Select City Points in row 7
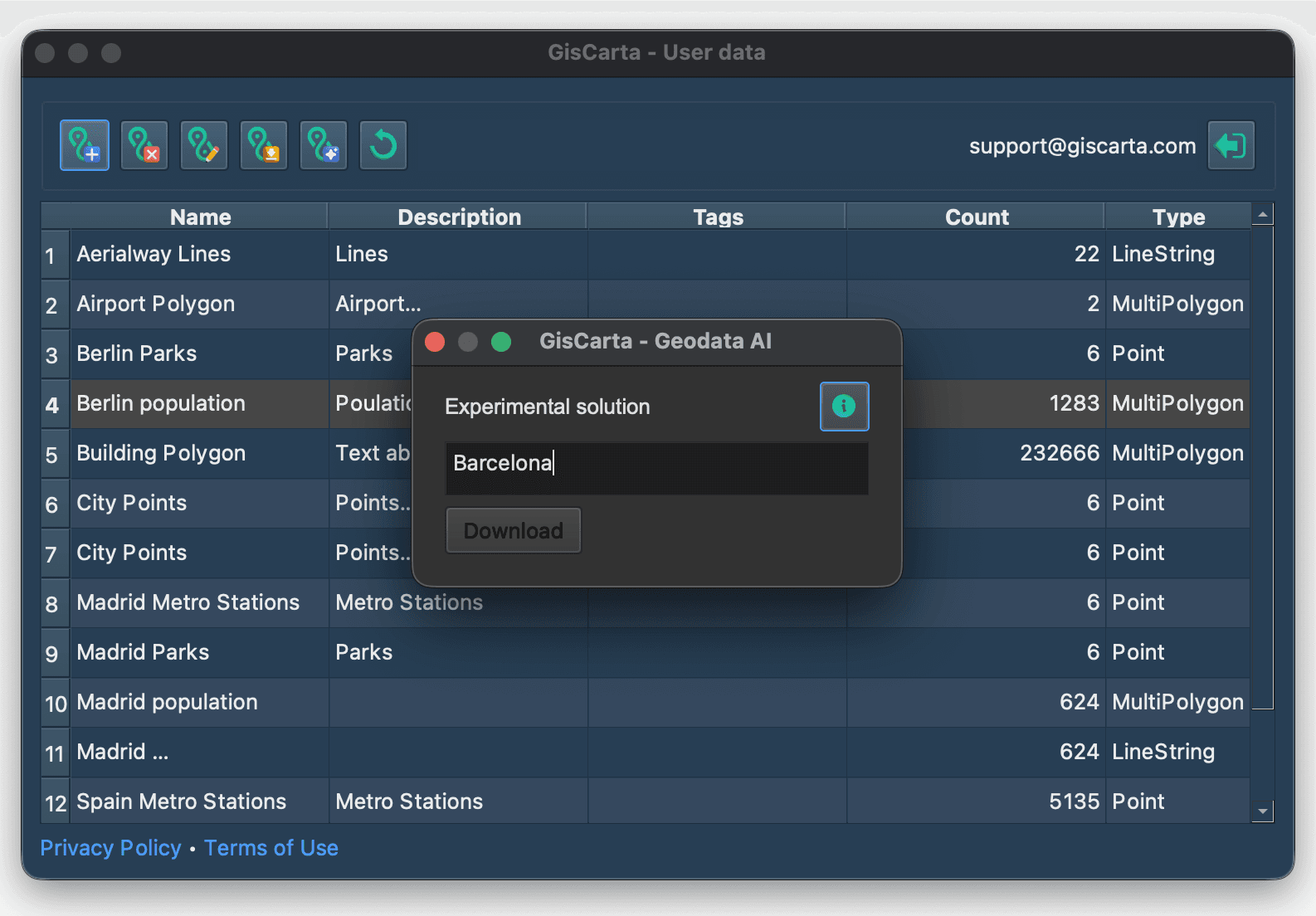This screenshot has width=1316, height=916. (x=132, y=553)
